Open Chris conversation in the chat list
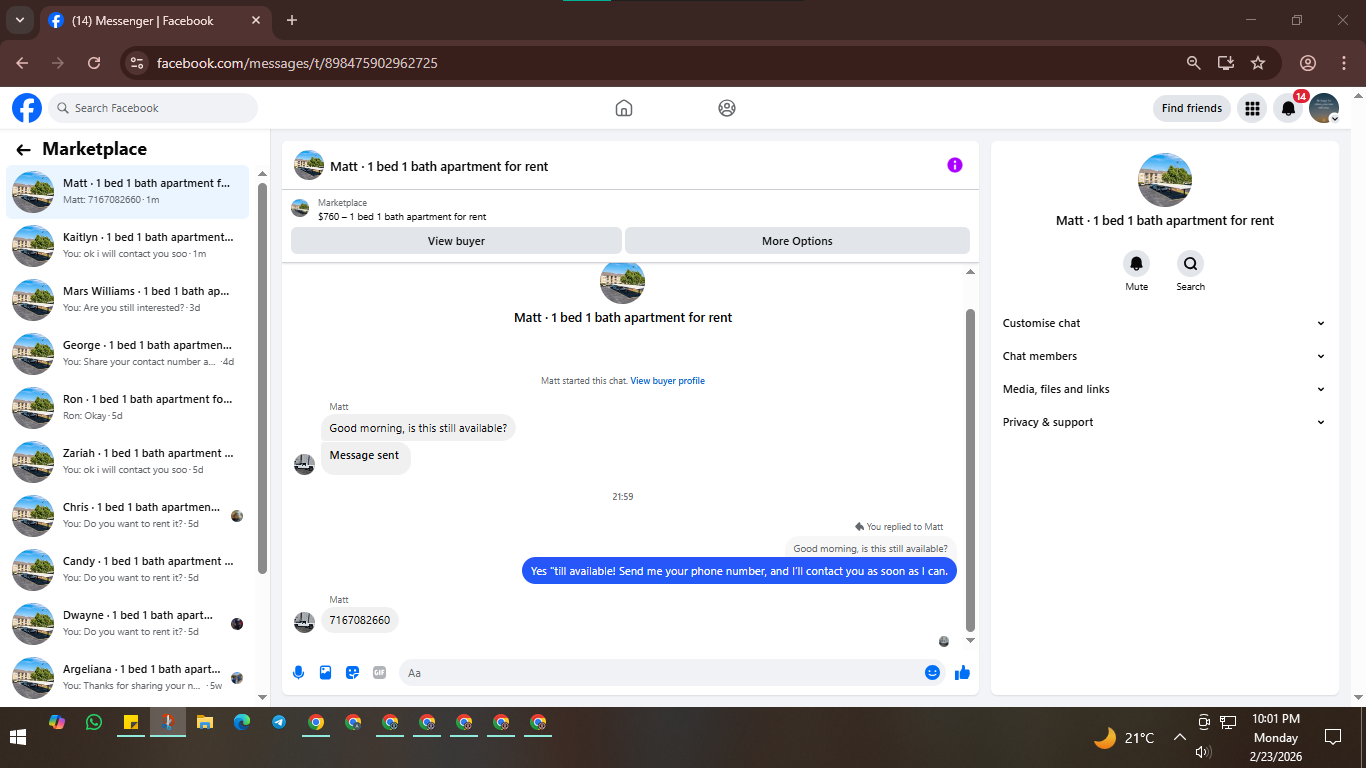 [128, 515]
